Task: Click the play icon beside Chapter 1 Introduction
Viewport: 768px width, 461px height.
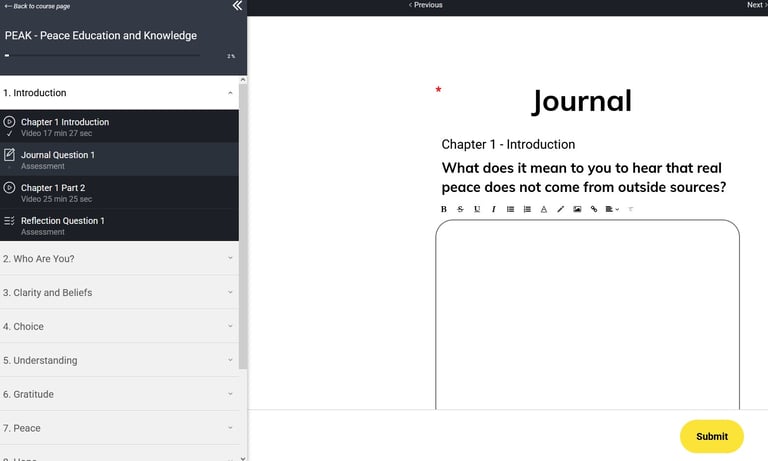Action: pyautogui.click(x=9, y=121)
